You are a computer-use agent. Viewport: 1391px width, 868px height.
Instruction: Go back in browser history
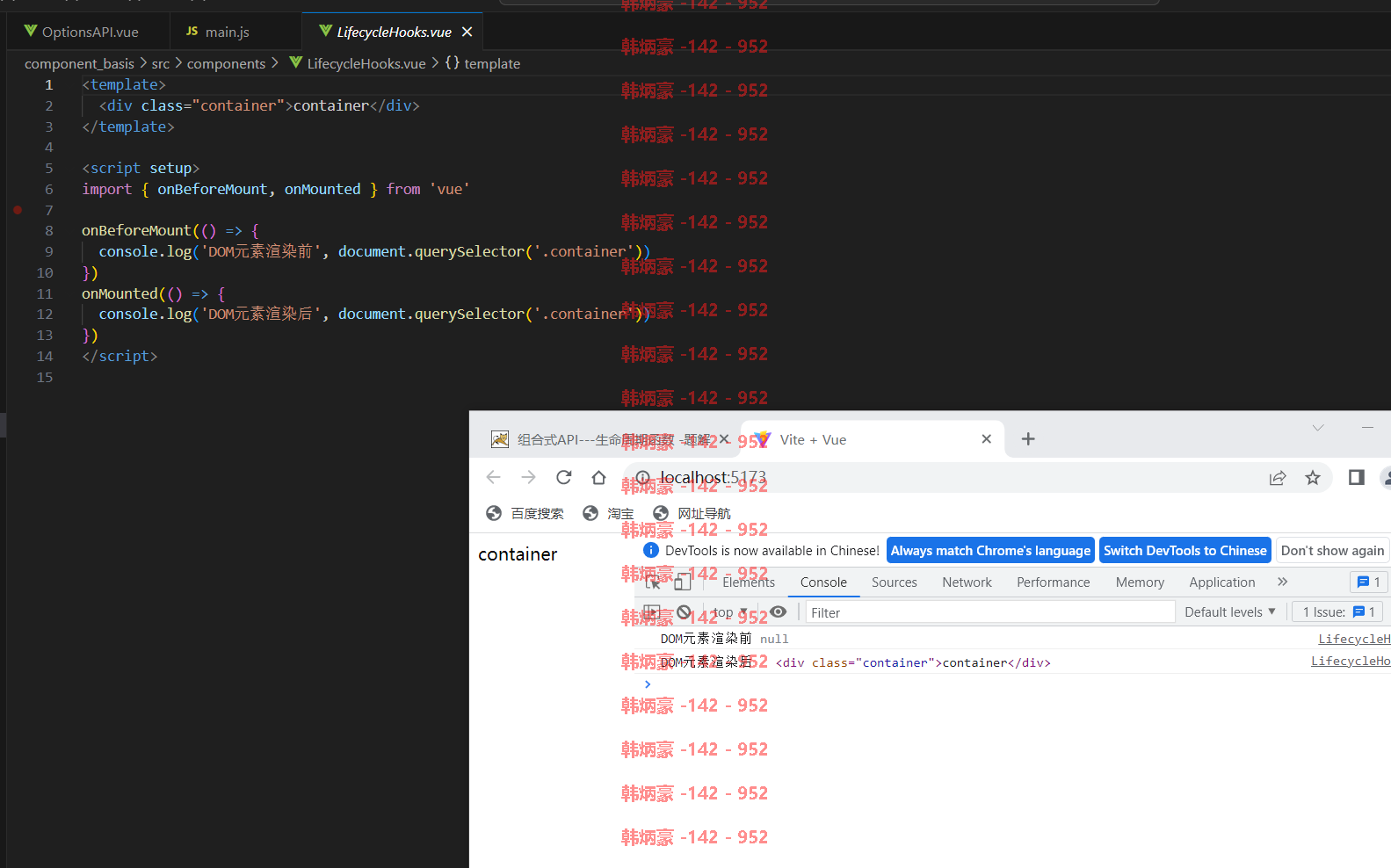494,477
